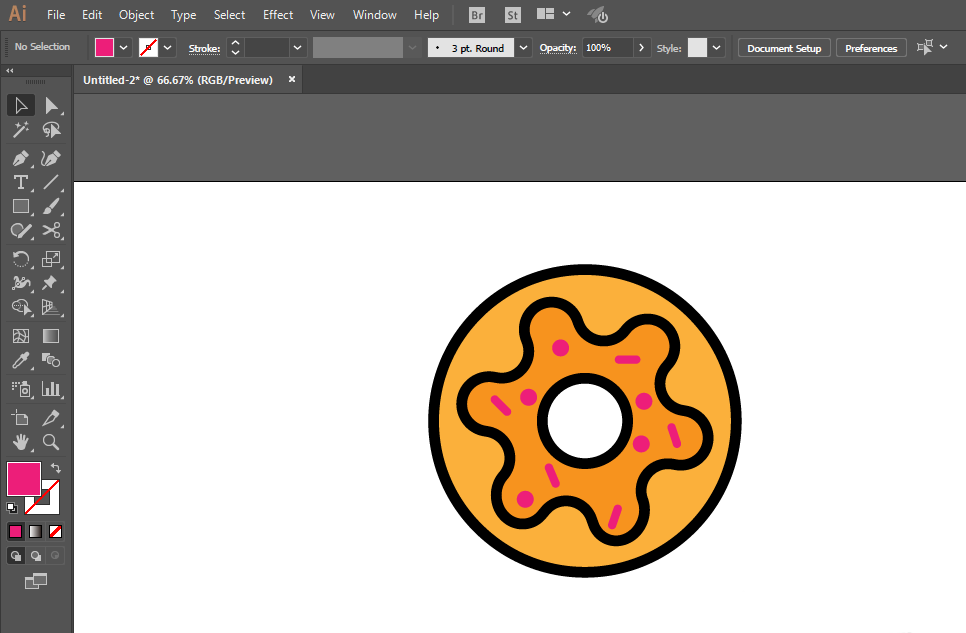Select the Pen tool
This screenshot has width=966, height=633.
tap(20, 158)
